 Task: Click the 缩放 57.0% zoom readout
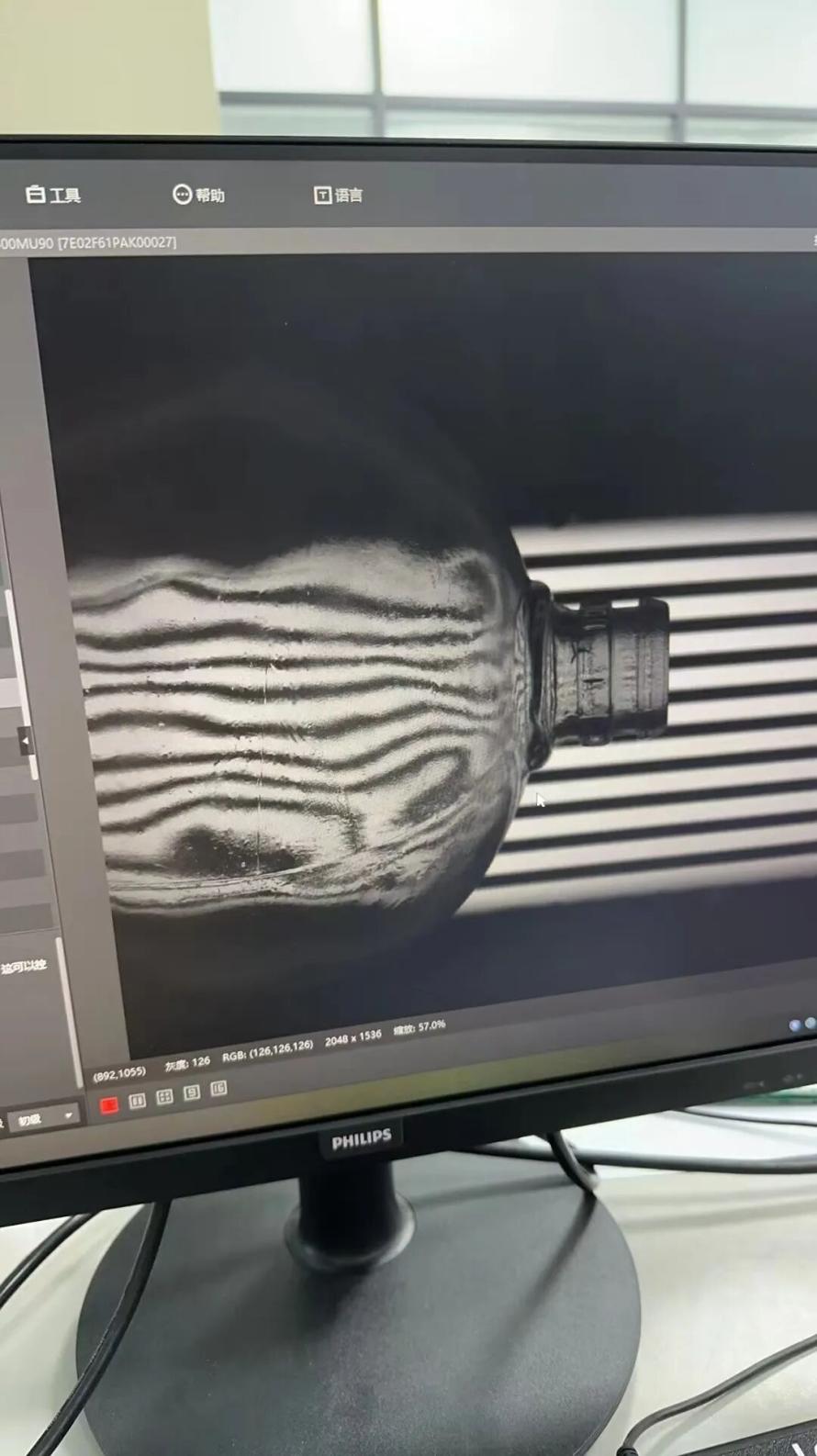[x=420, y=1028]
